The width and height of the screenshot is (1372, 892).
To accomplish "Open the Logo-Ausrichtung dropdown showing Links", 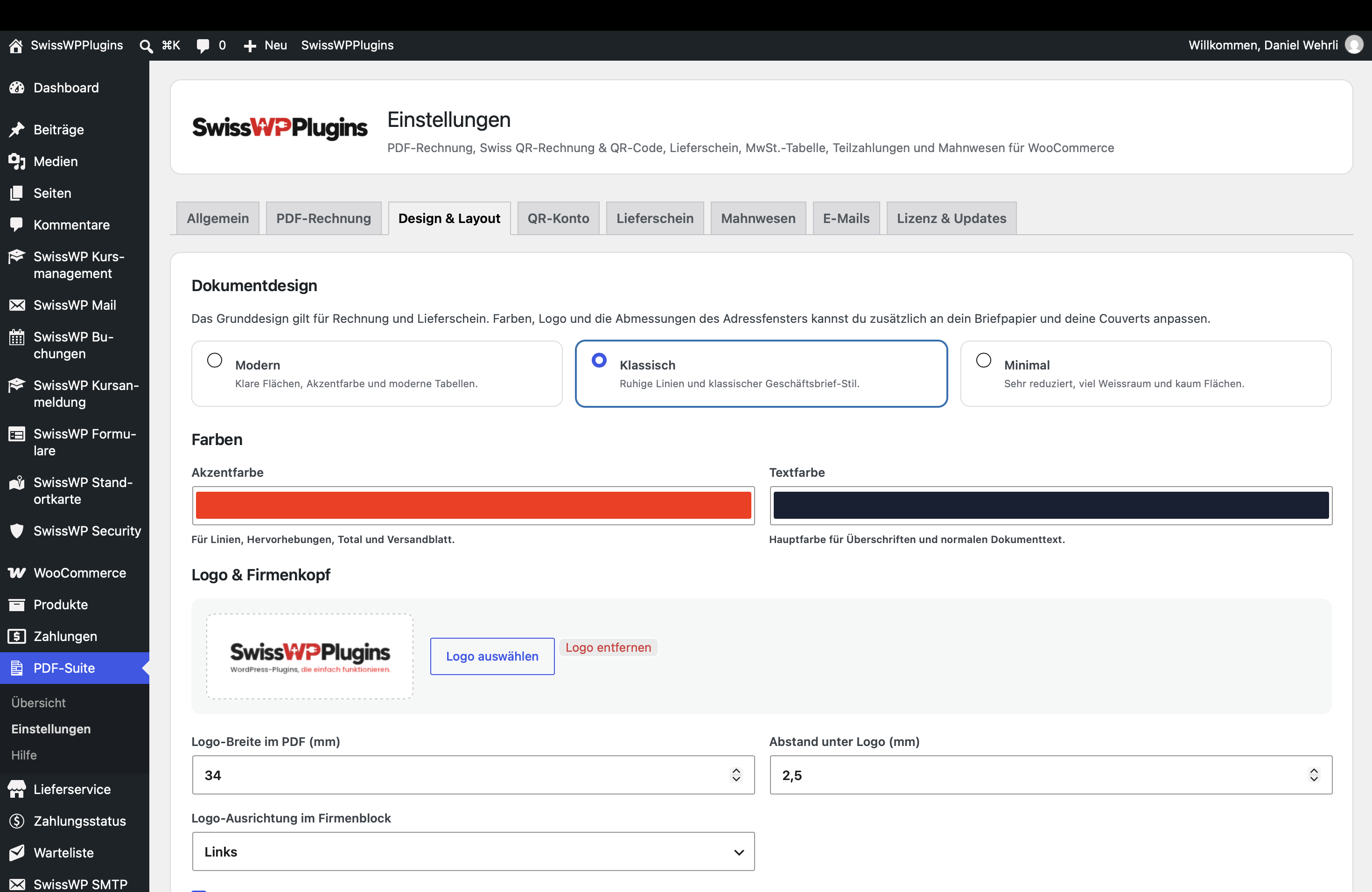I will (473, 851).
